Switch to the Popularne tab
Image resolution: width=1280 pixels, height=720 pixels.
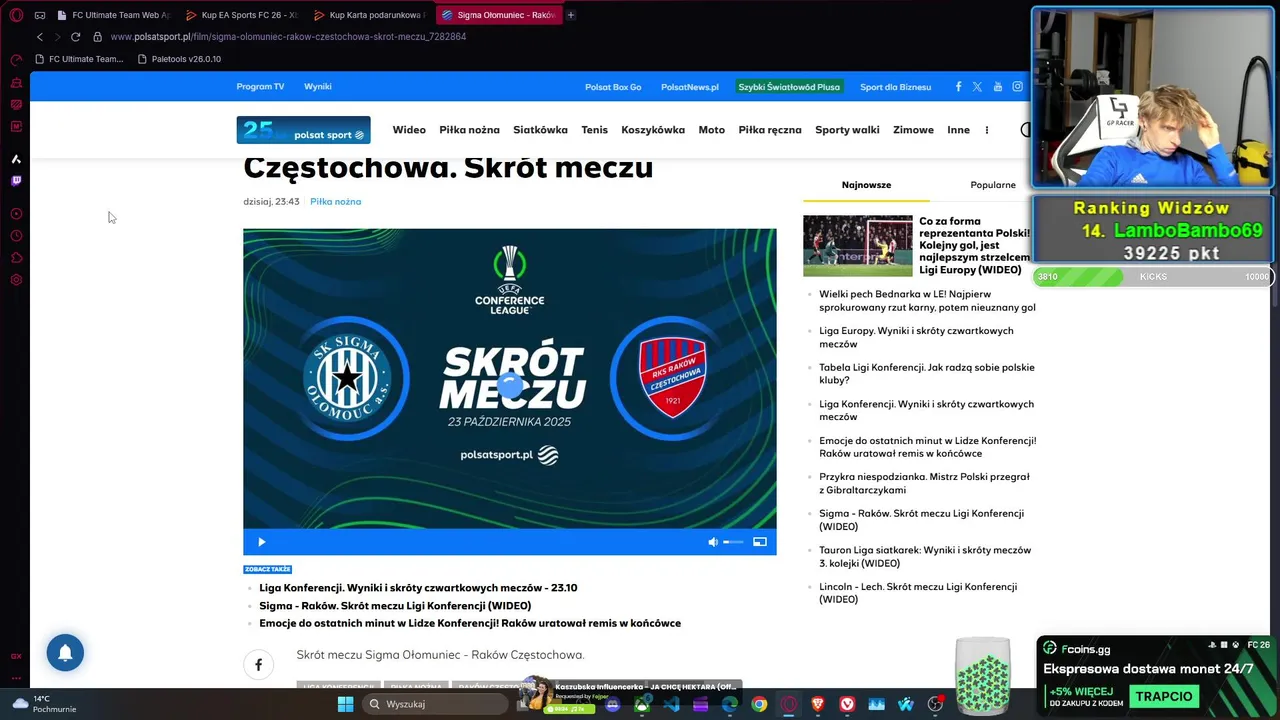coord(993,185)
